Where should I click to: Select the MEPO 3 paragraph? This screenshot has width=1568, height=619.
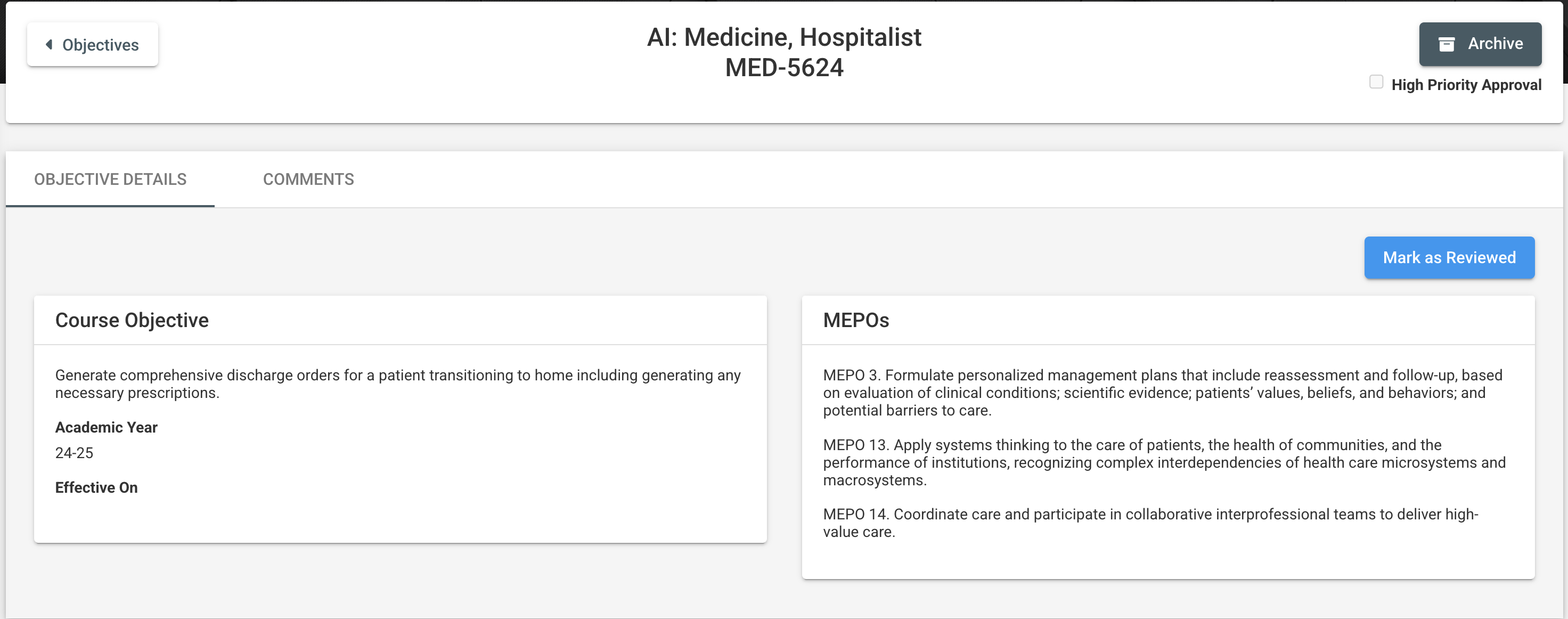tap(1163, 393)
